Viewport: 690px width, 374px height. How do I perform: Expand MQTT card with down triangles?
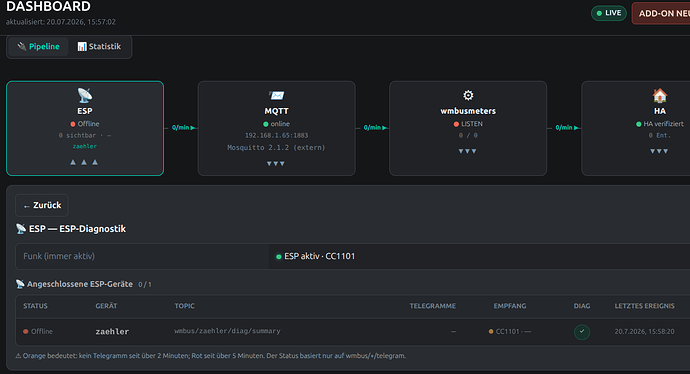[276, 164]
